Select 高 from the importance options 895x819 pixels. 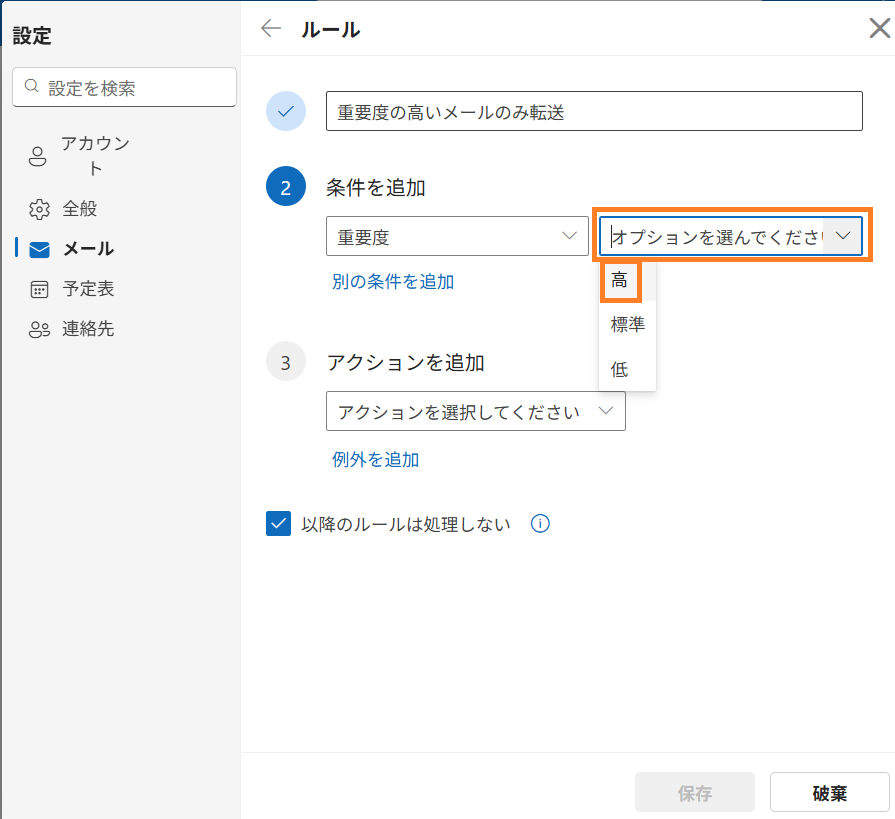[x=620, y=281]
